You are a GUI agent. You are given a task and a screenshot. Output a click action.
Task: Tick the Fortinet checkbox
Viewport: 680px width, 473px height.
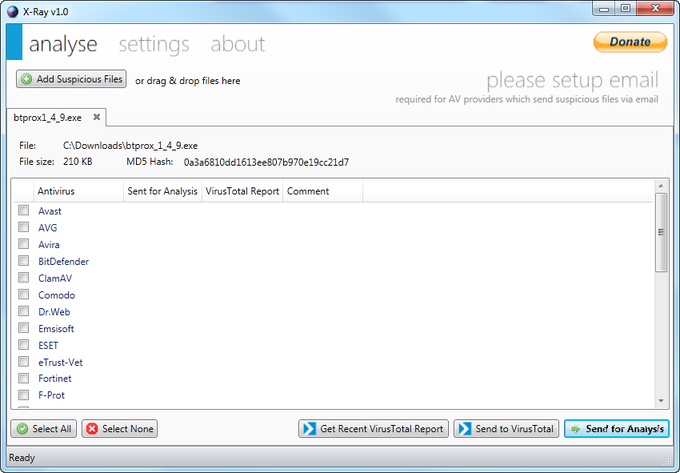(x=23, y=378)
